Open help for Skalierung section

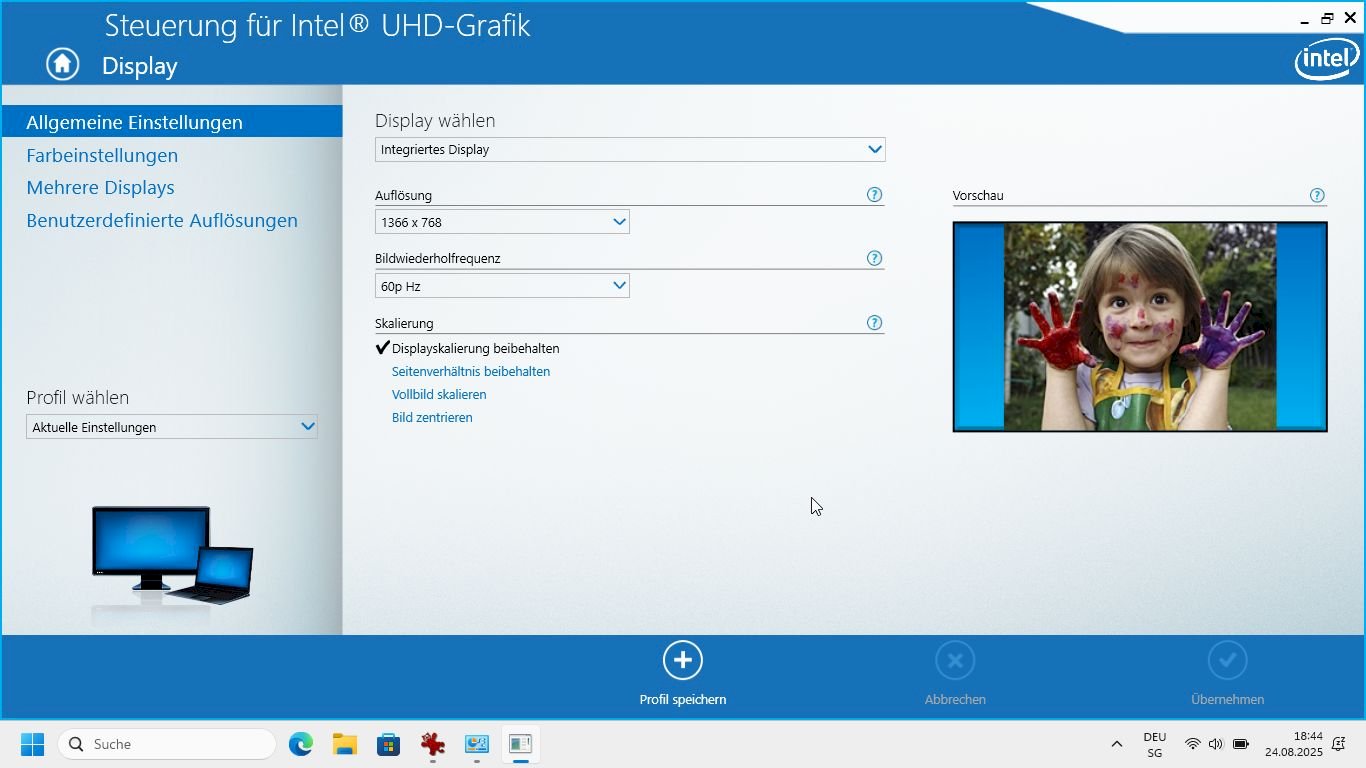874,323
